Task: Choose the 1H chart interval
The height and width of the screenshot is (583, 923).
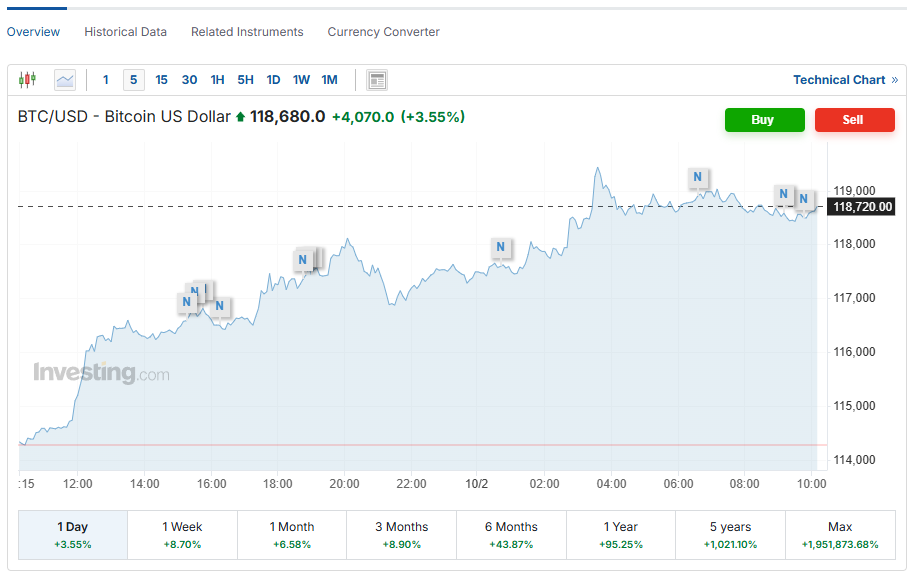Action: [x=217, y=80]
